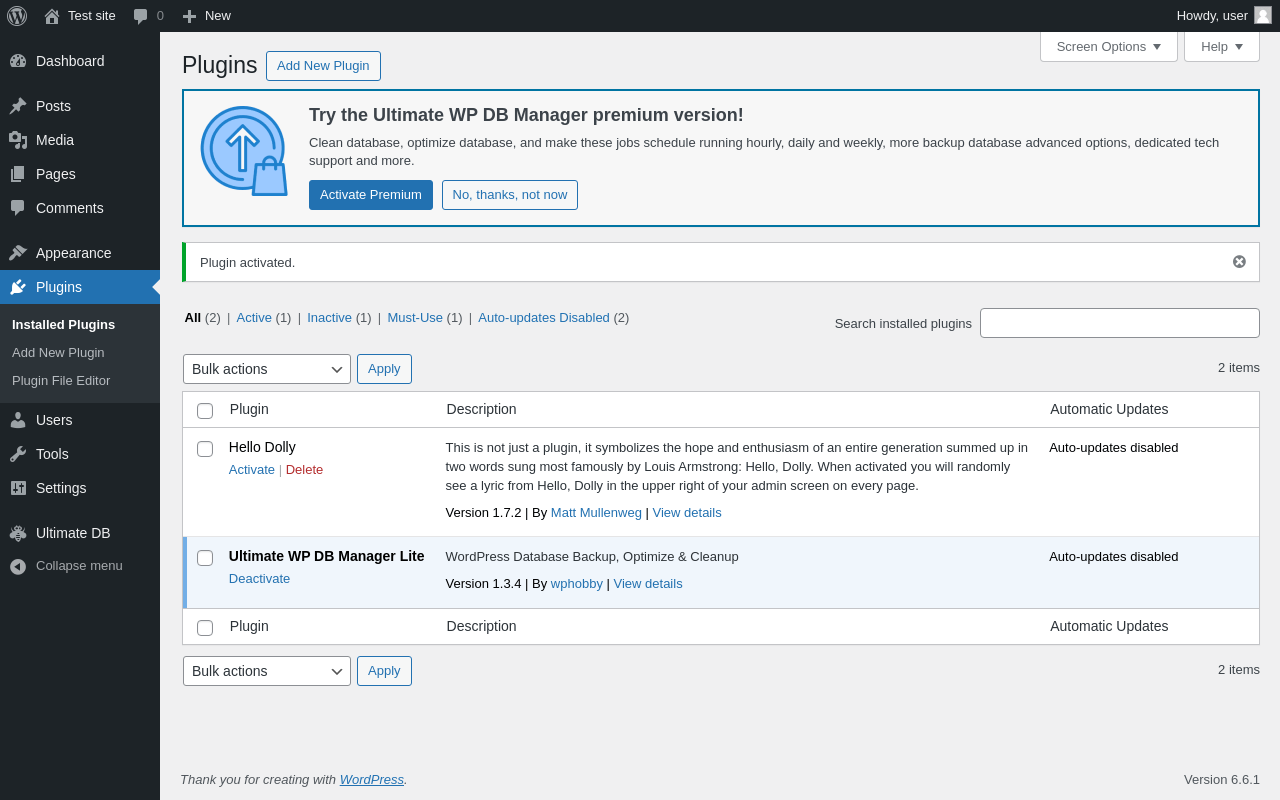View details for Hello Dolly
Screen dimensions: 1280x800
click(x=687, y=513)
